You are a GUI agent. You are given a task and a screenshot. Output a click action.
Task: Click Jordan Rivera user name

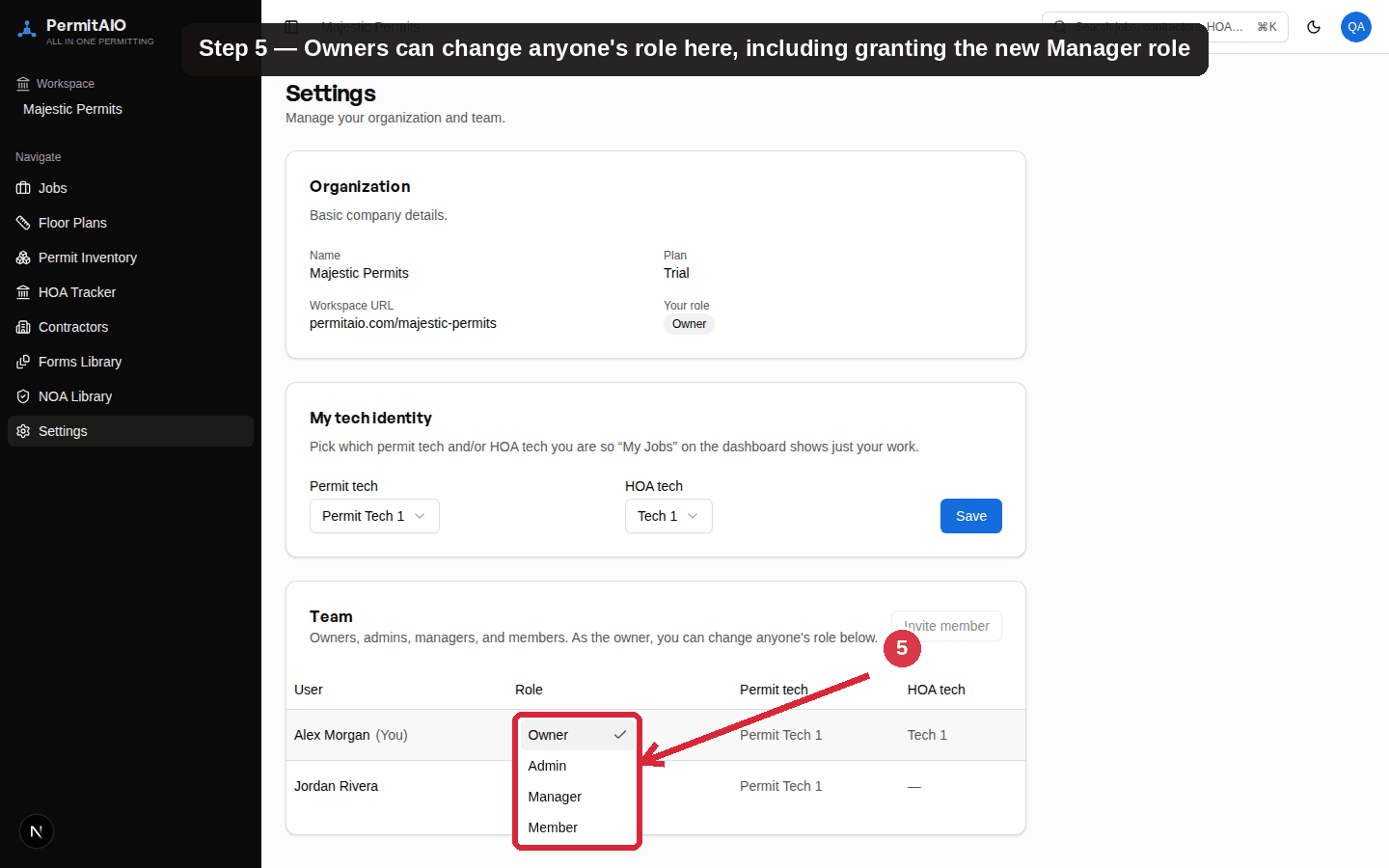pyautogui.click(x=336, y=786)
